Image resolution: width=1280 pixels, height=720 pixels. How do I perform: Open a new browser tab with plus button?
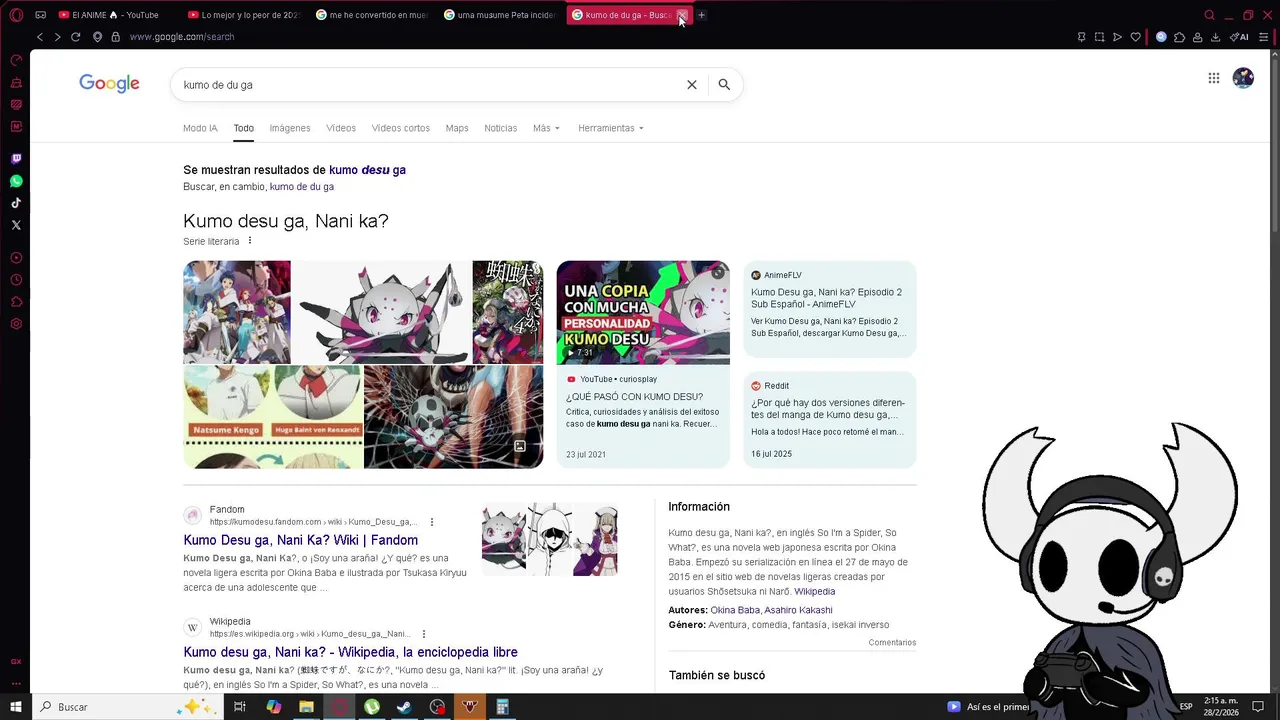pyautogui.click(x=701, y=15)
